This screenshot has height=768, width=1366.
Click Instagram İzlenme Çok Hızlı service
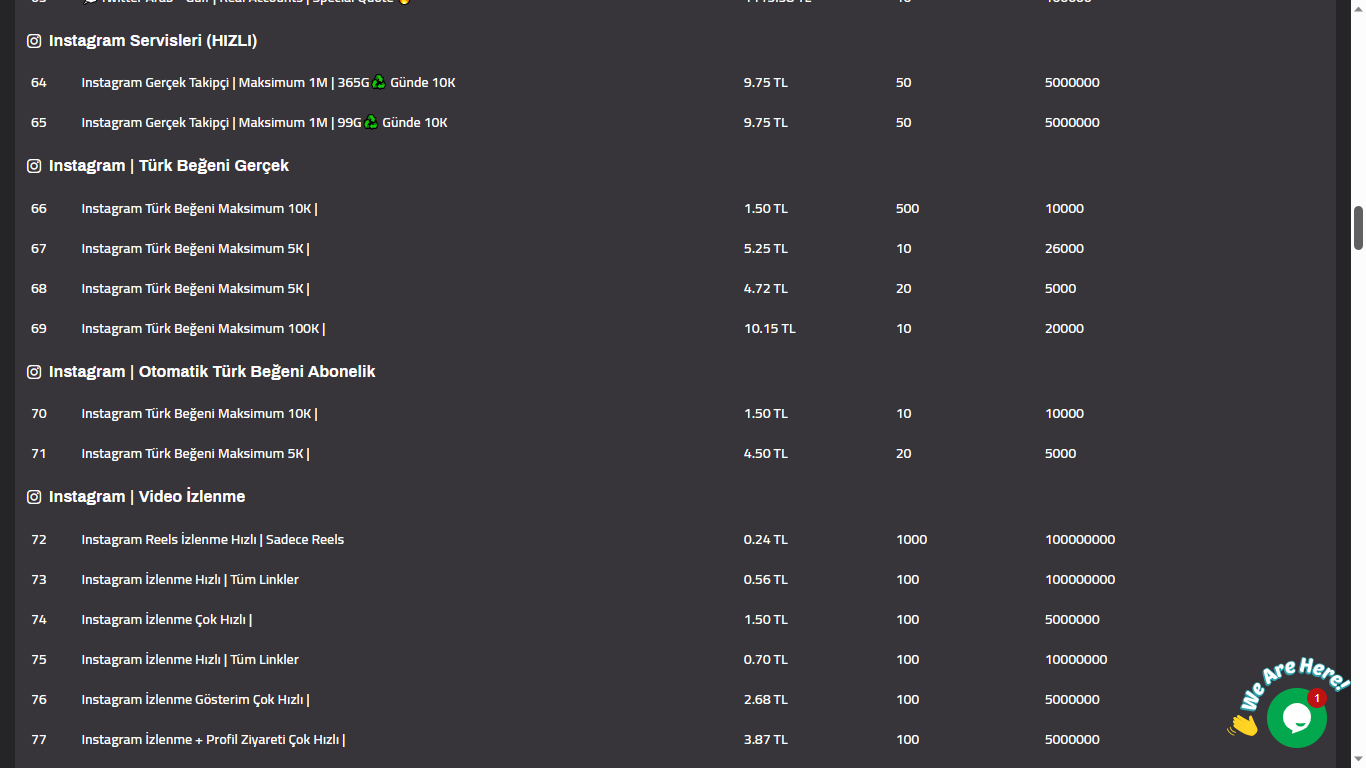167,620
